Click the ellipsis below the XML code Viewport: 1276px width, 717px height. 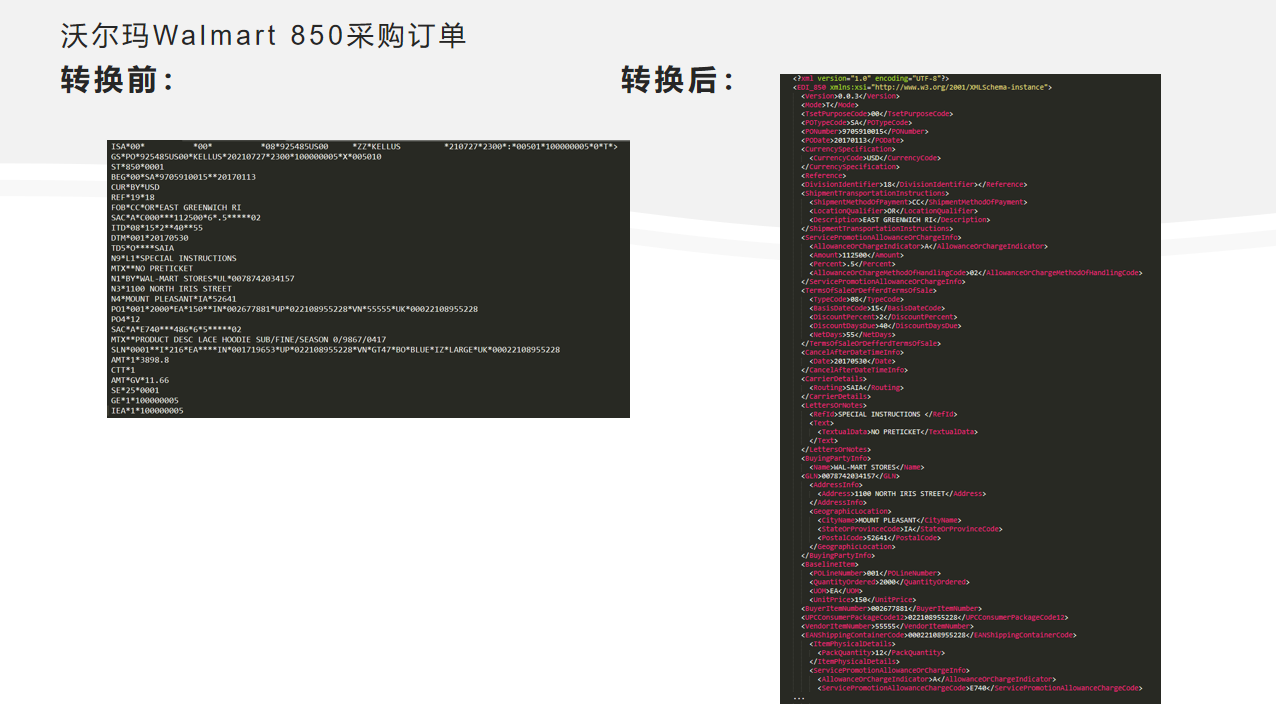[x=798, y=697]
